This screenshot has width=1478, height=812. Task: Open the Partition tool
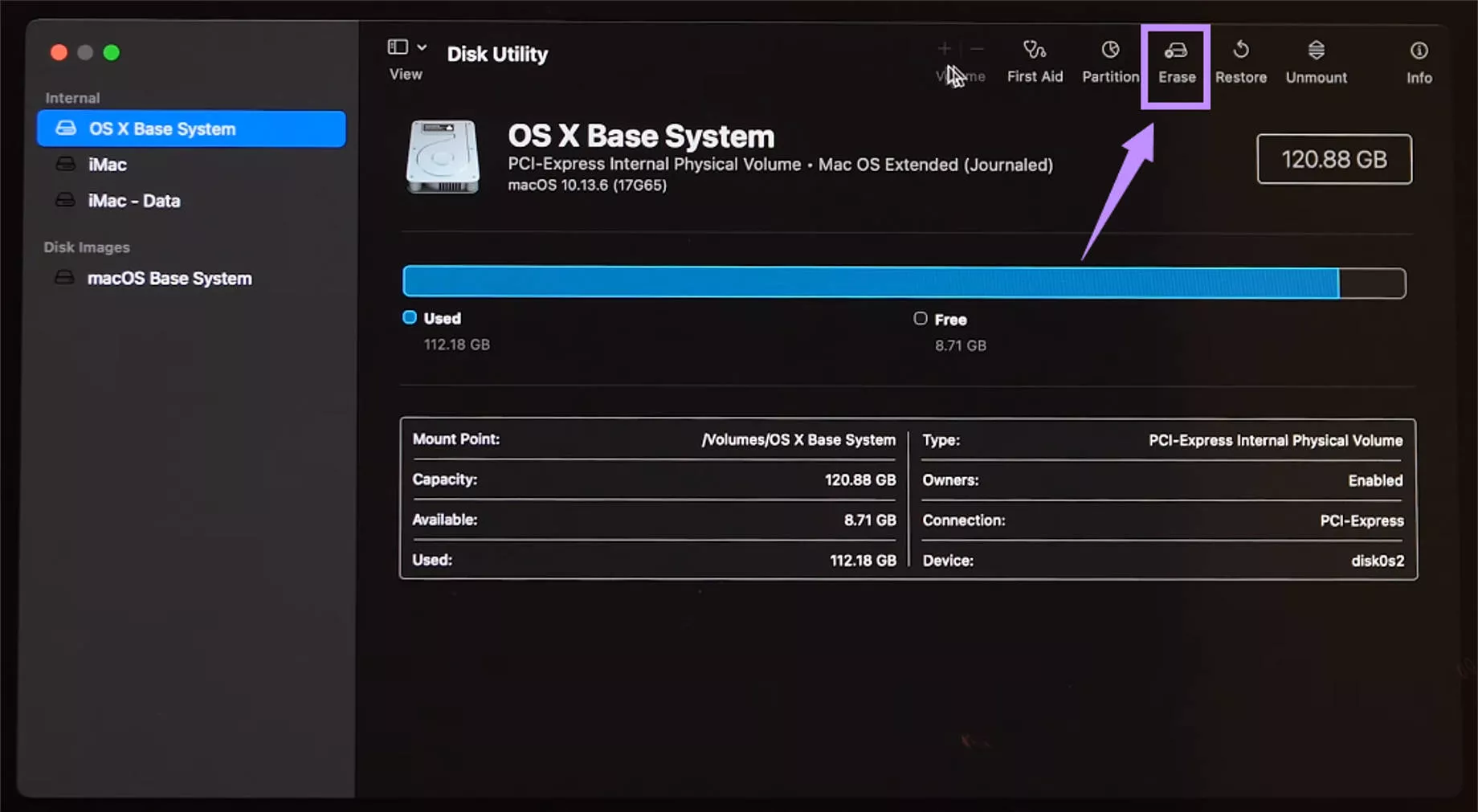tap(1110, 60)
